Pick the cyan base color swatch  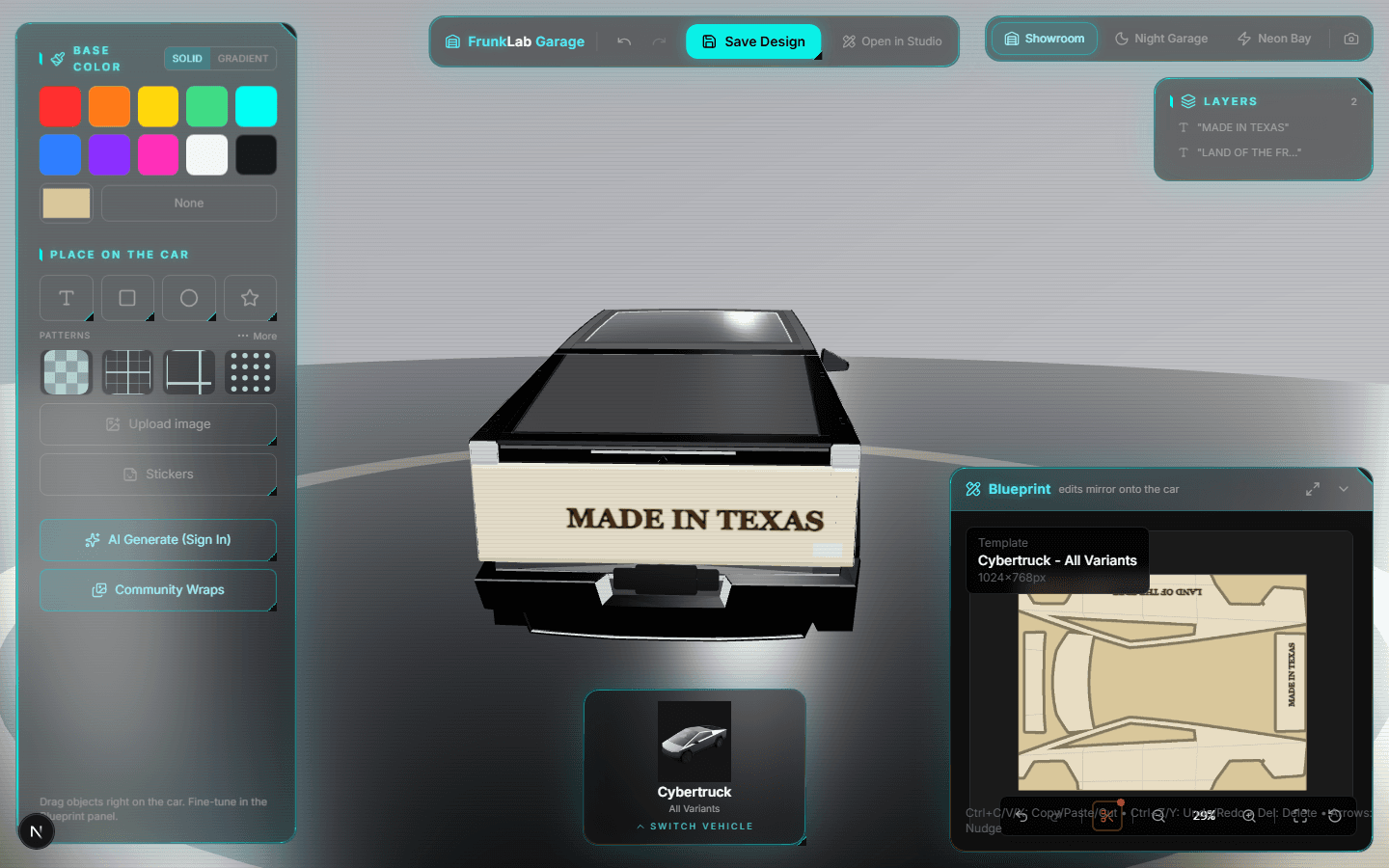coord(256,106)
